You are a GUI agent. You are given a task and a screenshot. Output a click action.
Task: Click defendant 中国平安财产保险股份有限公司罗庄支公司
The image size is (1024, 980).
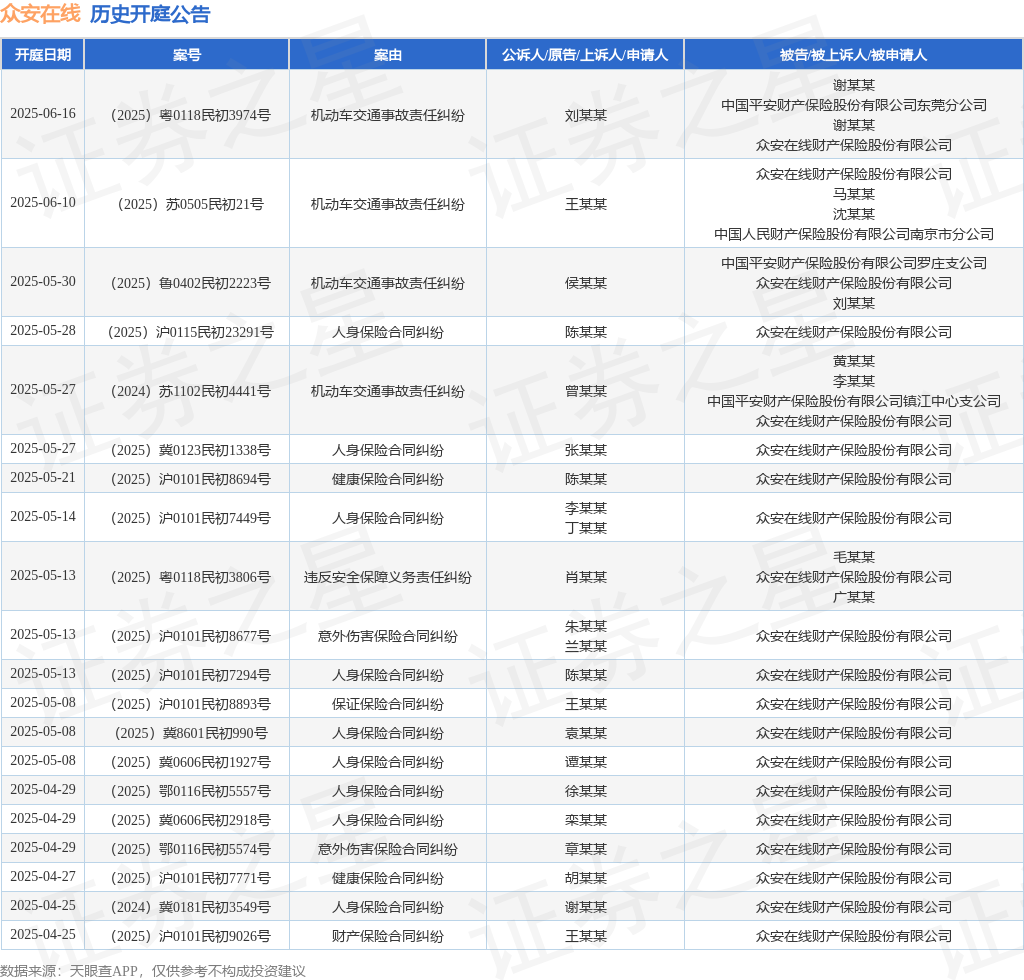pyautogui.click(x=854, y=263)
